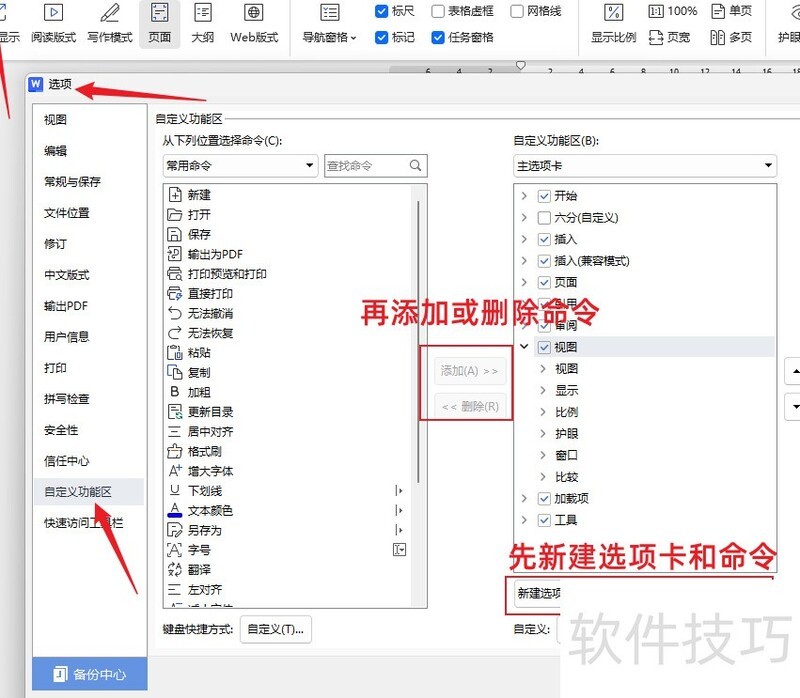800x698 pixels.
Task: Select the 加粗 bold command
Action: 288,392
